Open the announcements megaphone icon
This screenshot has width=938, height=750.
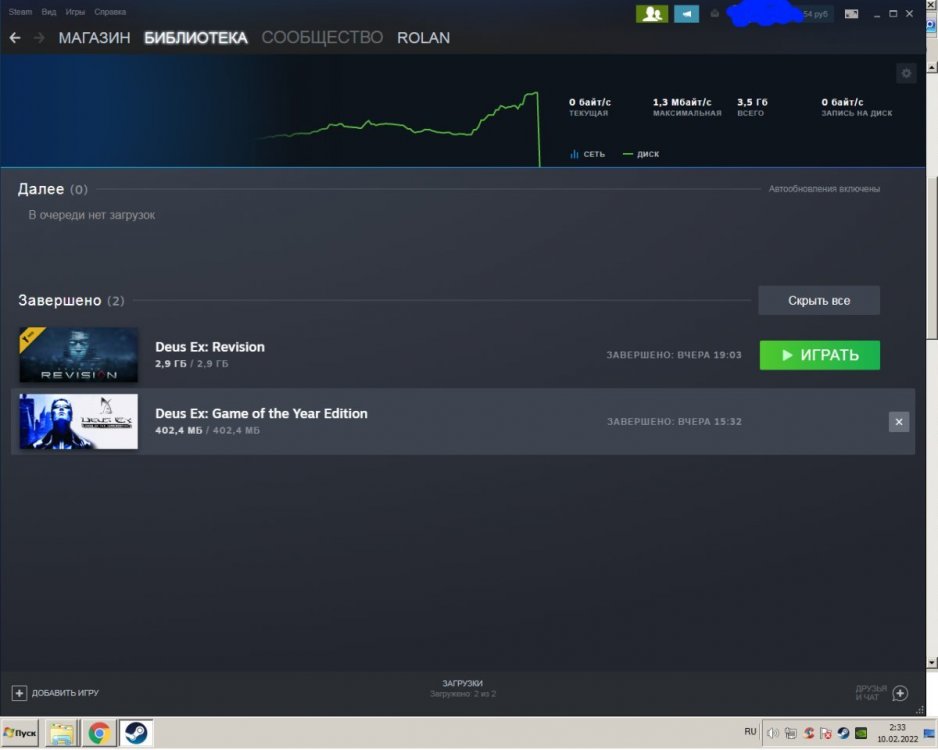[x=686, y=13]
